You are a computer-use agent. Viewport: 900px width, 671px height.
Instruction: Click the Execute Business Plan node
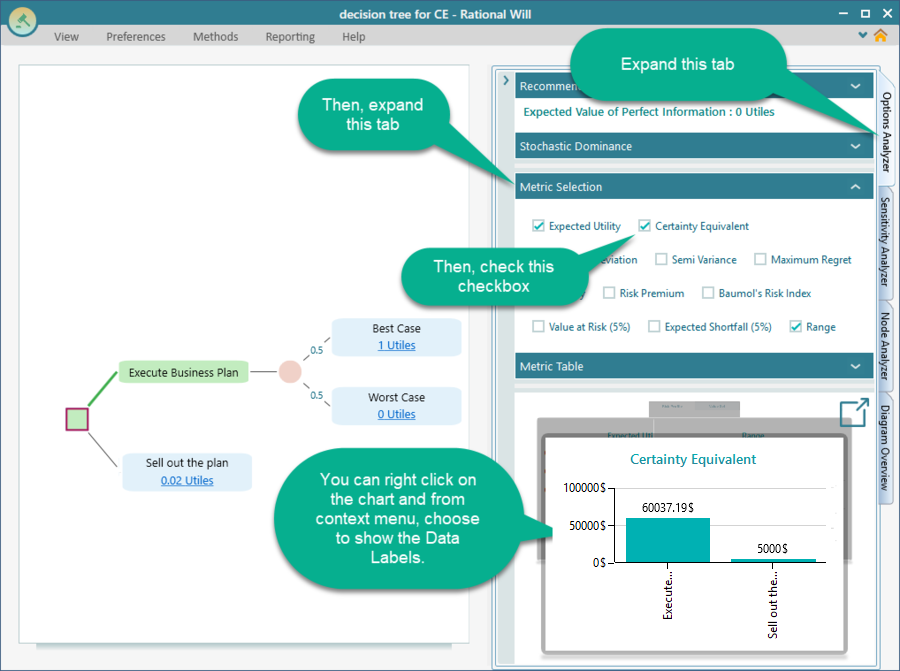click(183, 371)
